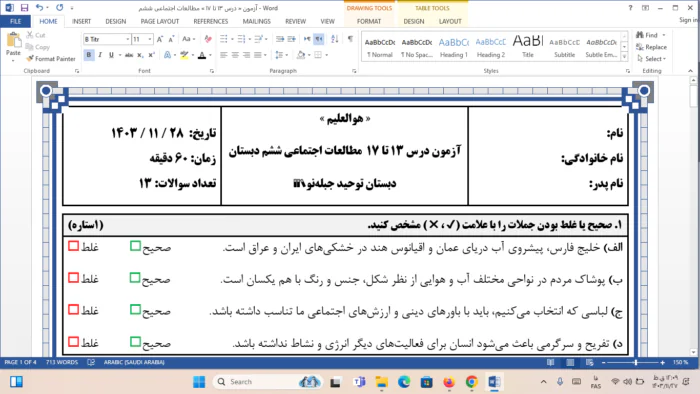This screenshot has width=700, height=394.
Task: Open font size 11 dropdown
Action: click(150, 39)
